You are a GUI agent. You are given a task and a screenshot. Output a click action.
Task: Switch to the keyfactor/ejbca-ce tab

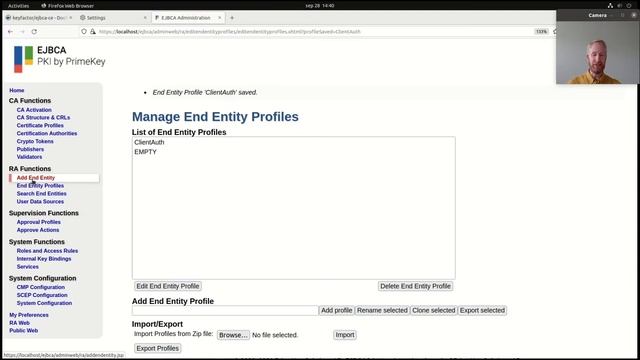point(39,18)
